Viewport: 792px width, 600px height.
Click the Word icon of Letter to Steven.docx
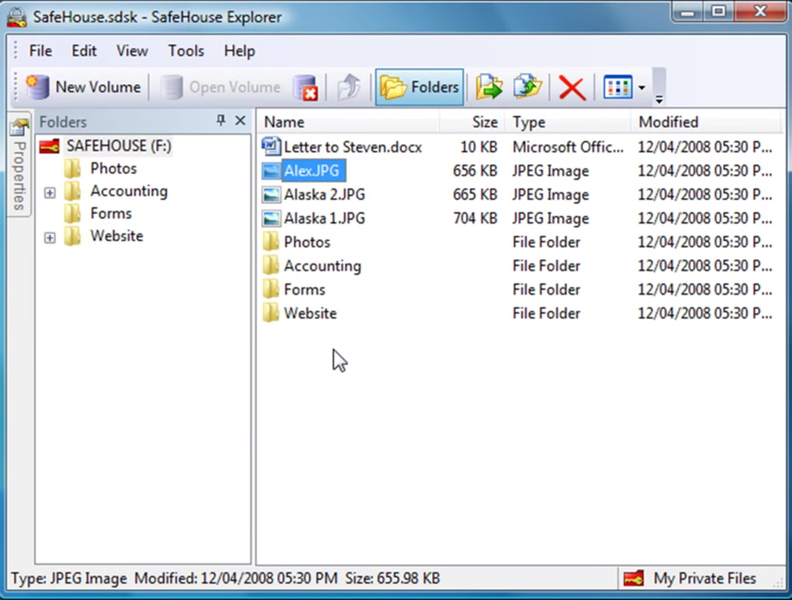[271, 146]
